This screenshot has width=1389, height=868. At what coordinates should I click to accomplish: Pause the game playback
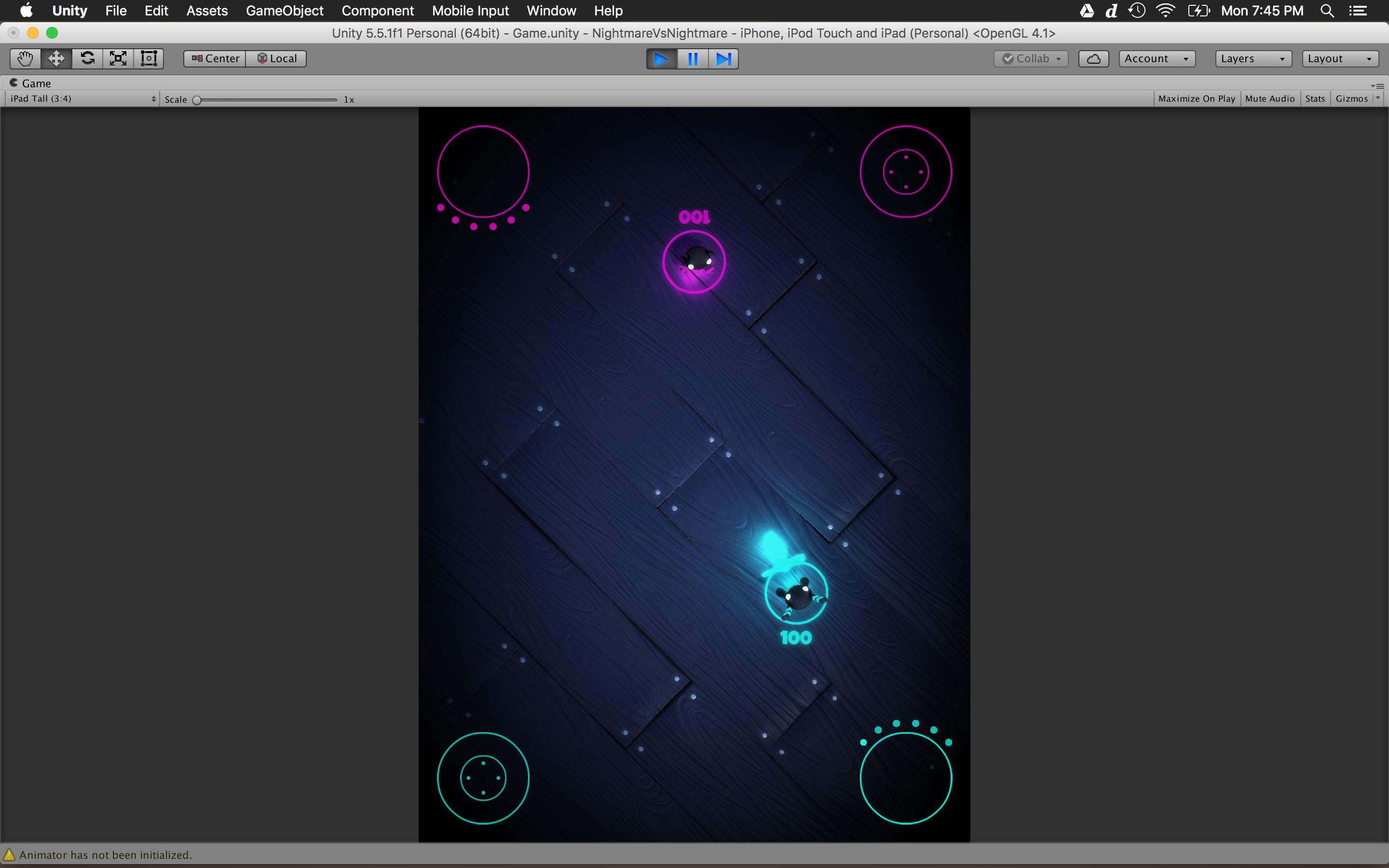tap(693, 59)
